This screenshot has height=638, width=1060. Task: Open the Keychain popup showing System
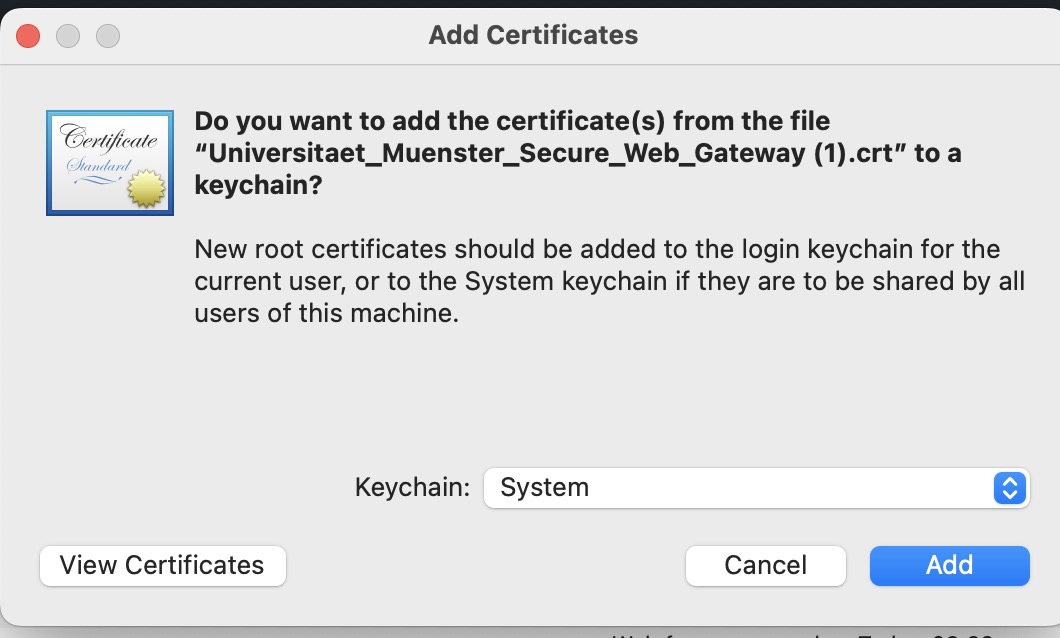755,488
